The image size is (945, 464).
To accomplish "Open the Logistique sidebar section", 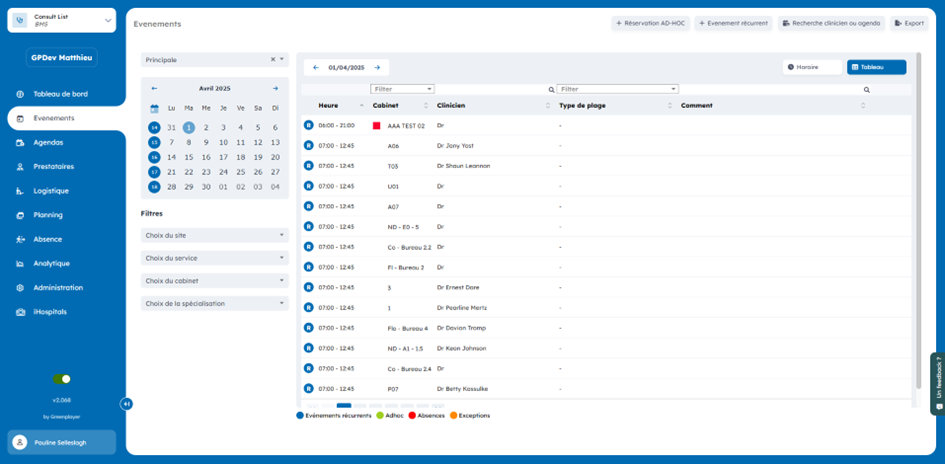I will click(x=50, y=191).
